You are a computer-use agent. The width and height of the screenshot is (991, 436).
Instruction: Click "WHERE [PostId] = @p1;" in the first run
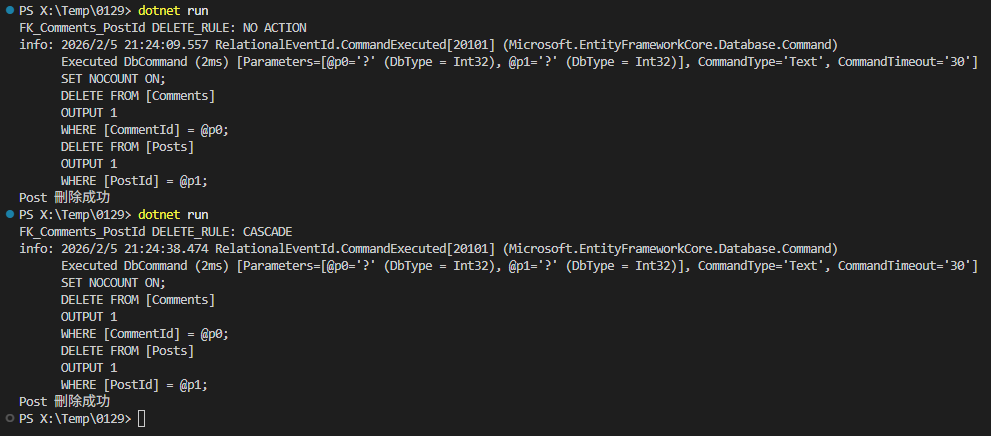[134, 180]
